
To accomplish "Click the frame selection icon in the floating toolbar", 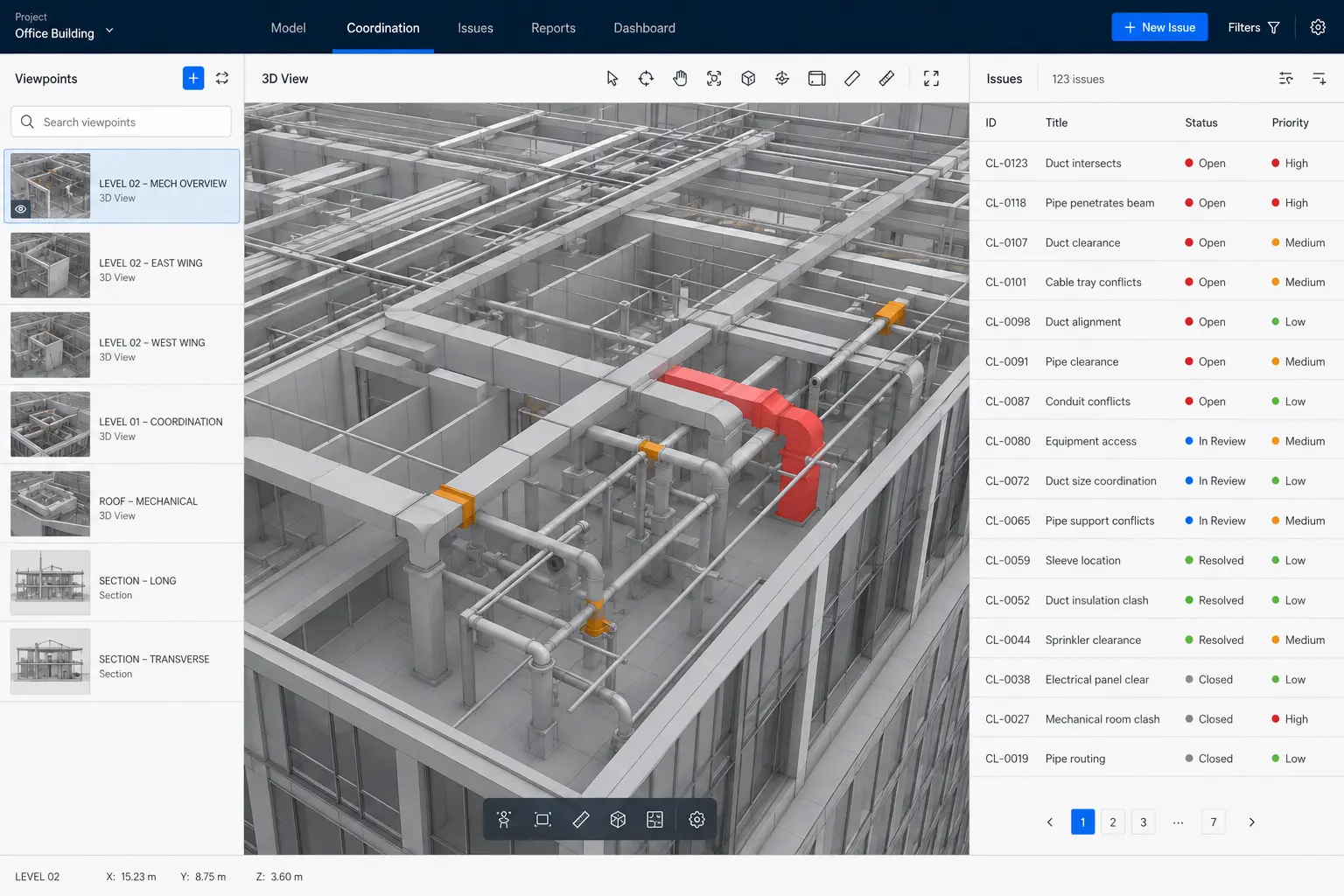I will [542, 820].
